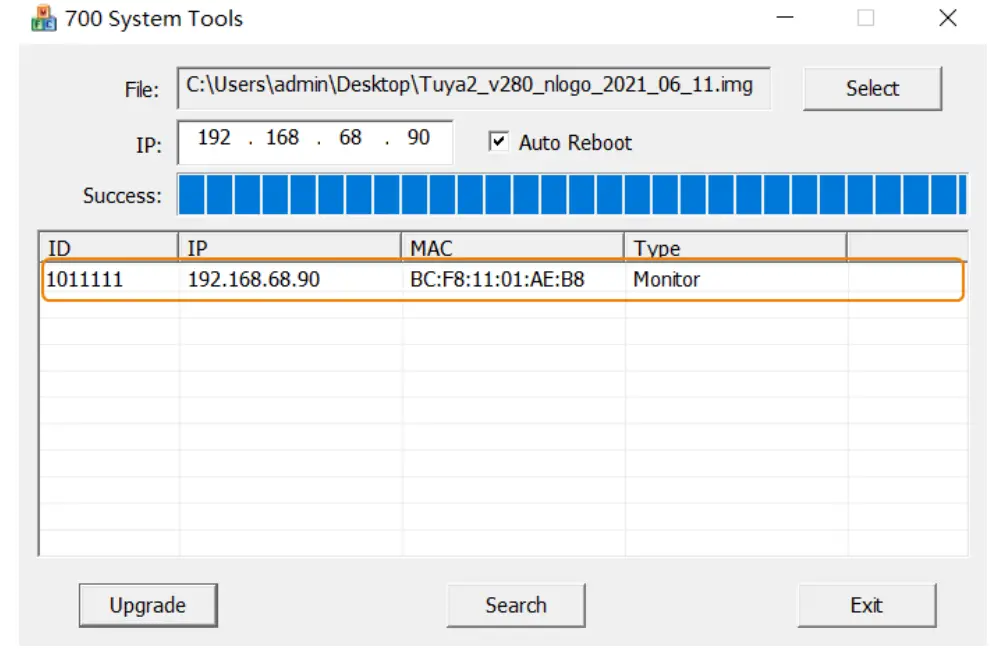This screenshot has height=651, width=1000.
Task: Select the device row with ID 1011111
Action: point(85,280)
